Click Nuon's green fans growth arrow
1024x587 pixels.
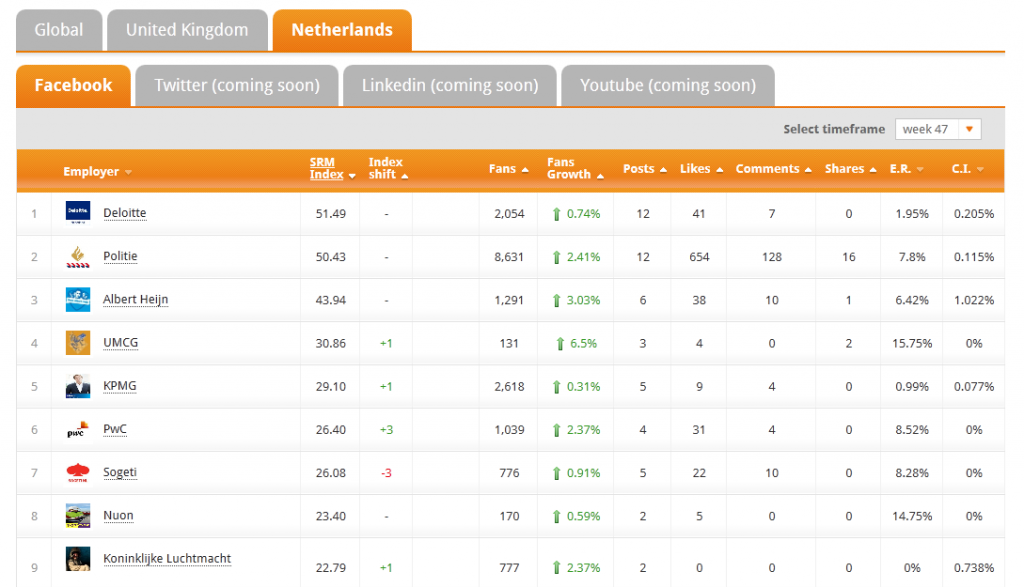556,516
